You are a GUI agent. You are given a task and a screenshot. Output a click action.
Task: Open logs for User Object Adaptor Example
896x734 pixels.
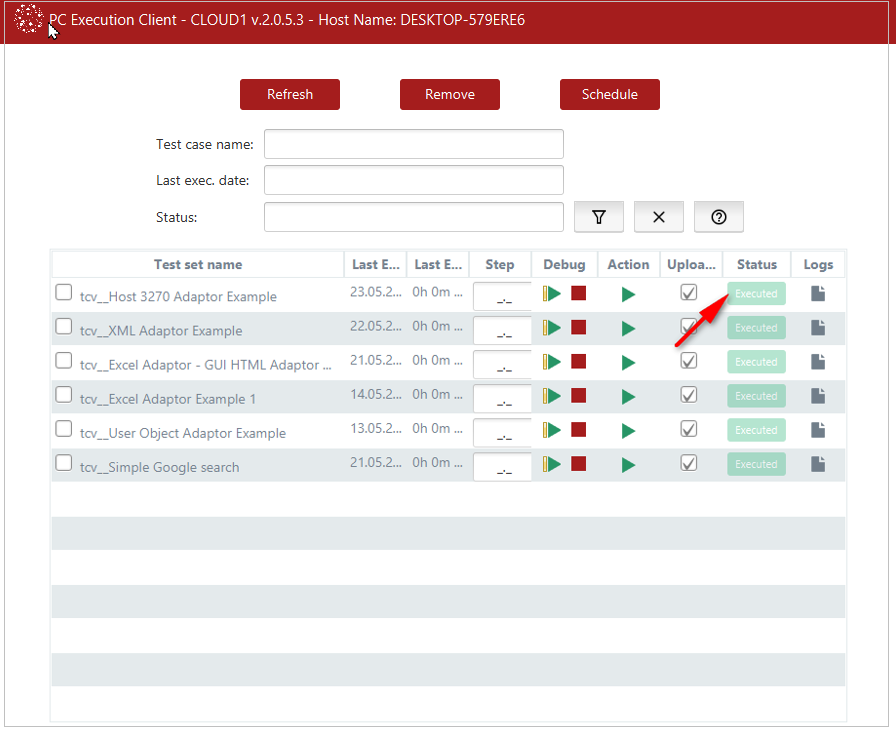tap(818, 430)
